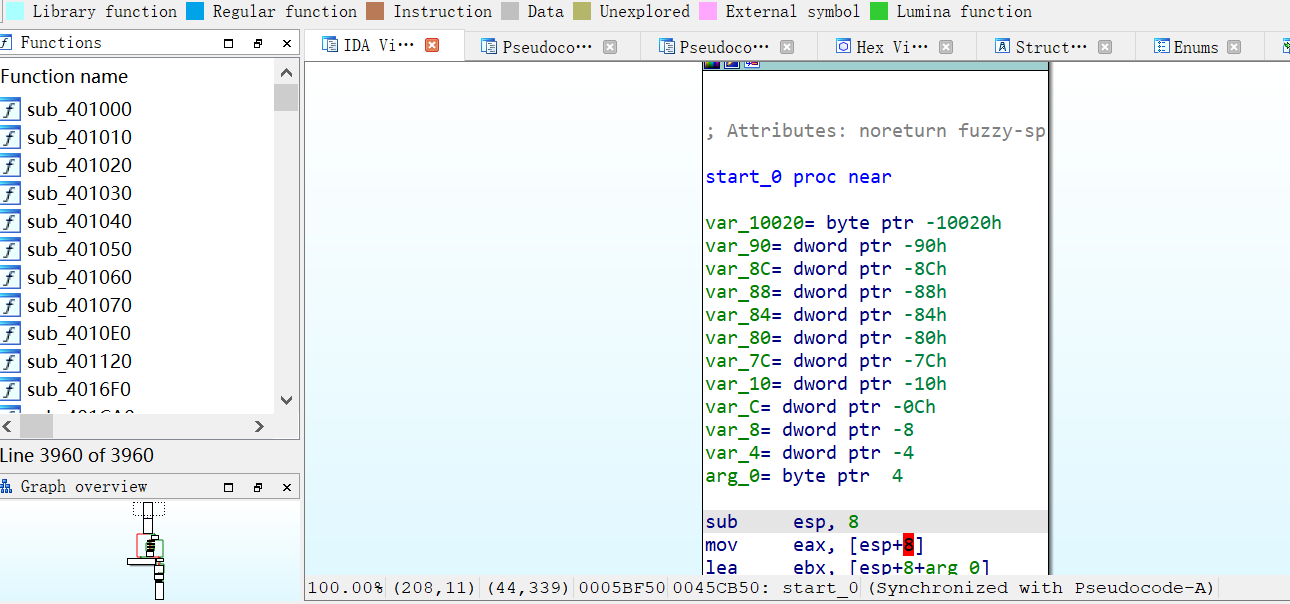Click the horizontal scroll-right arrow in Functions
This screenshot has height=604, width=1290.
click(x=259, y=426)
